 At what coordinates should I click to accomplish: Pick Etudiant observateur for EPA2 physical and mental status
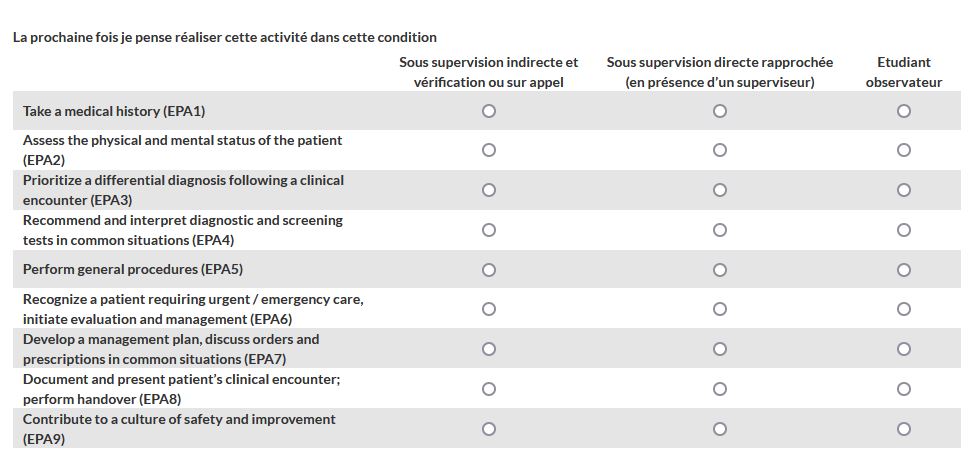point(904,150)
